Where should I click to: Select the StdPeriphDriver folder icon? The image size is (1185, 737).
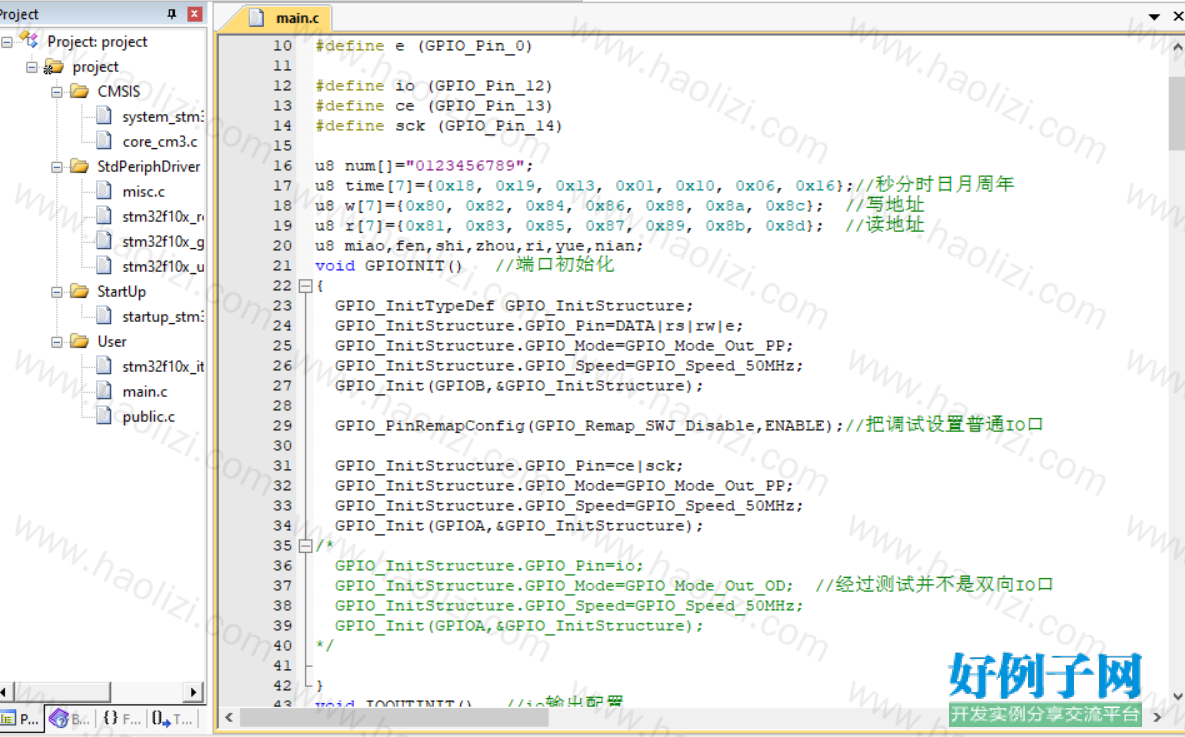click(x=79, y=166)
